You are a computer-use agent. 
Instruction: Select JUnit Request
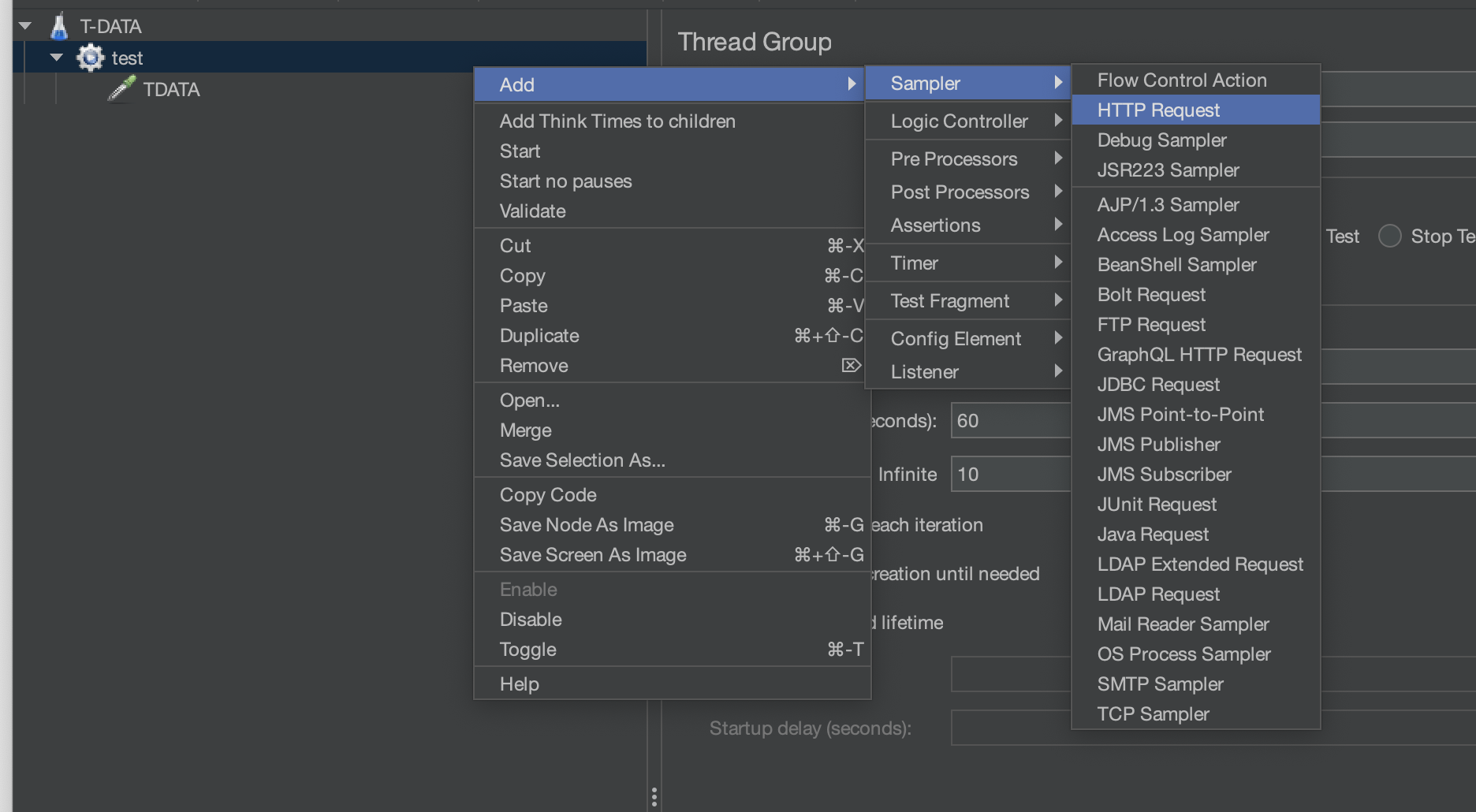pos(1196,504)
